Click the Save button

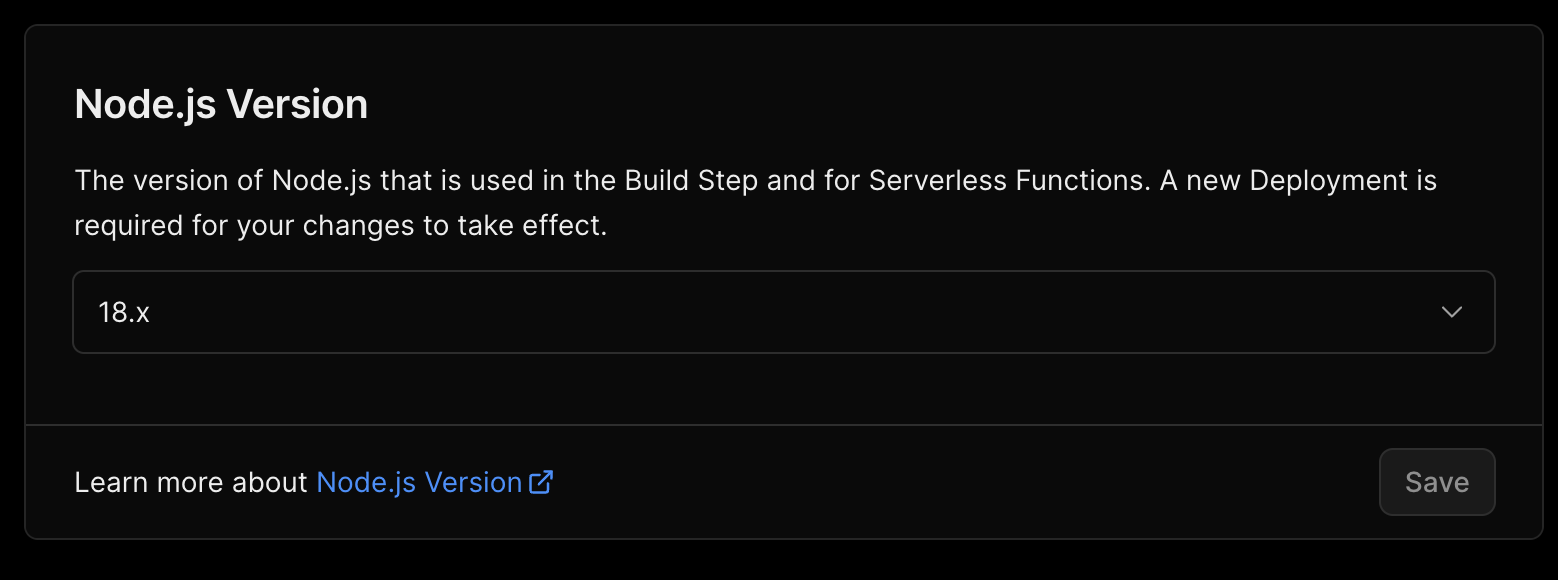(1437, 482)
